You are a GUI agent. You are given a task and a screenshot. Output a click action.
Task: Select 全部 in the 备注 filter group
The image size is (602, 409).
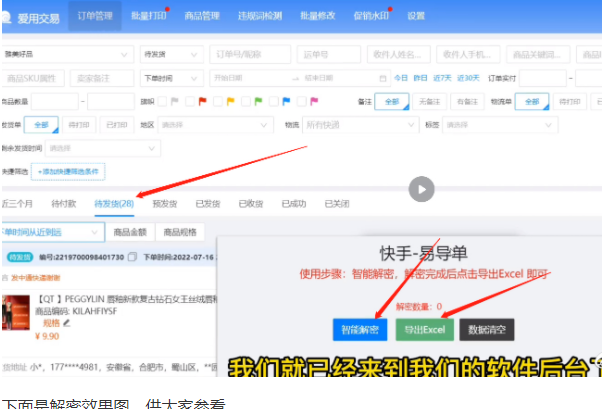click(x=392, y=101)
